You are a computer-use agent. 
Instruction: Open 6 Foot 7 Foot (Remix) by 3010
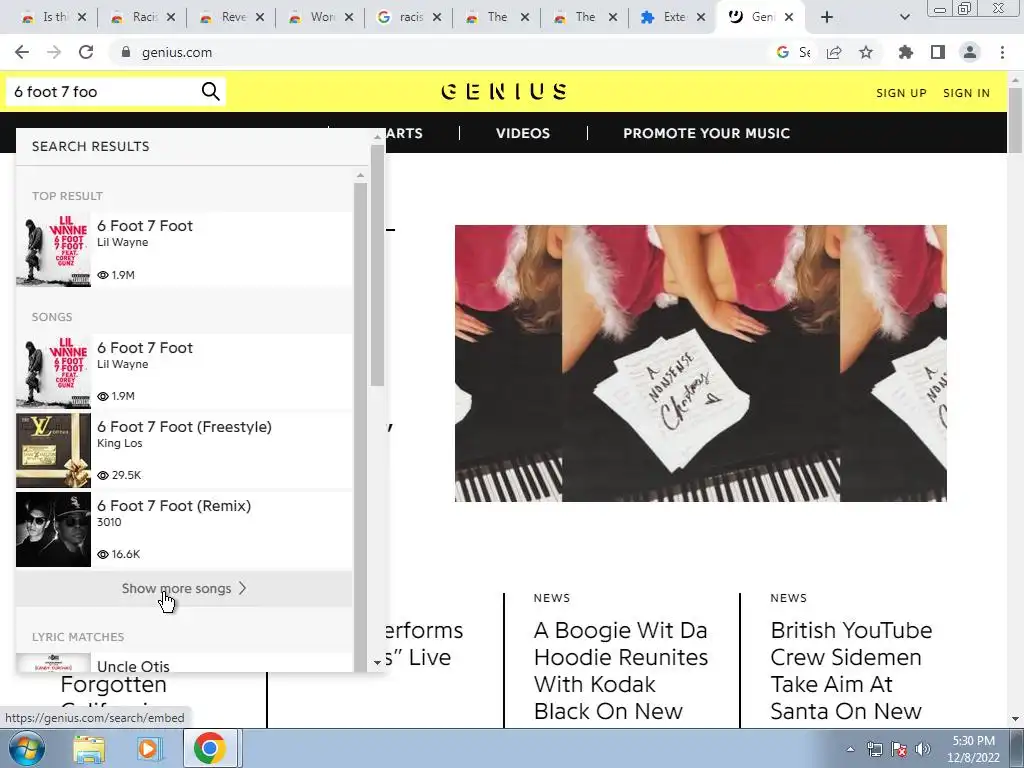[x=184, y=529]
